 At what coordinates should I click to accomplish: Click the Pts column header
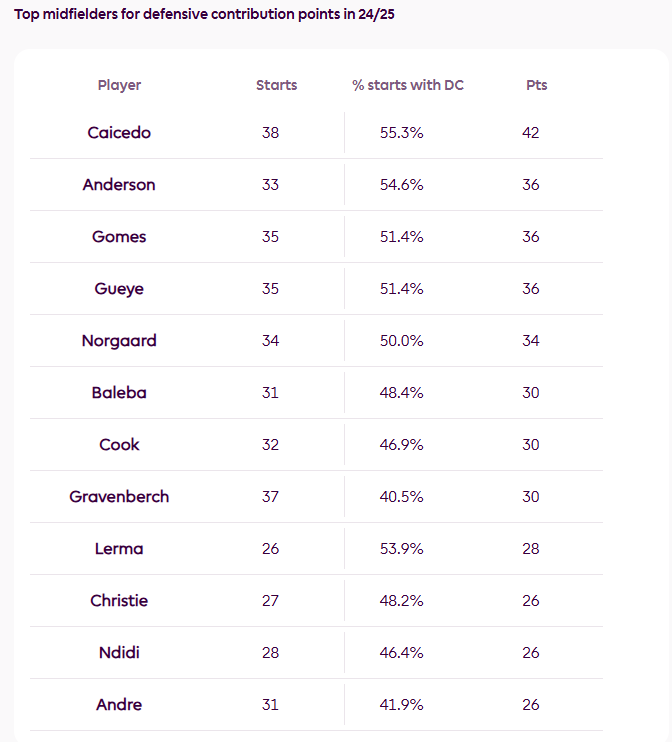pos(537,85)
